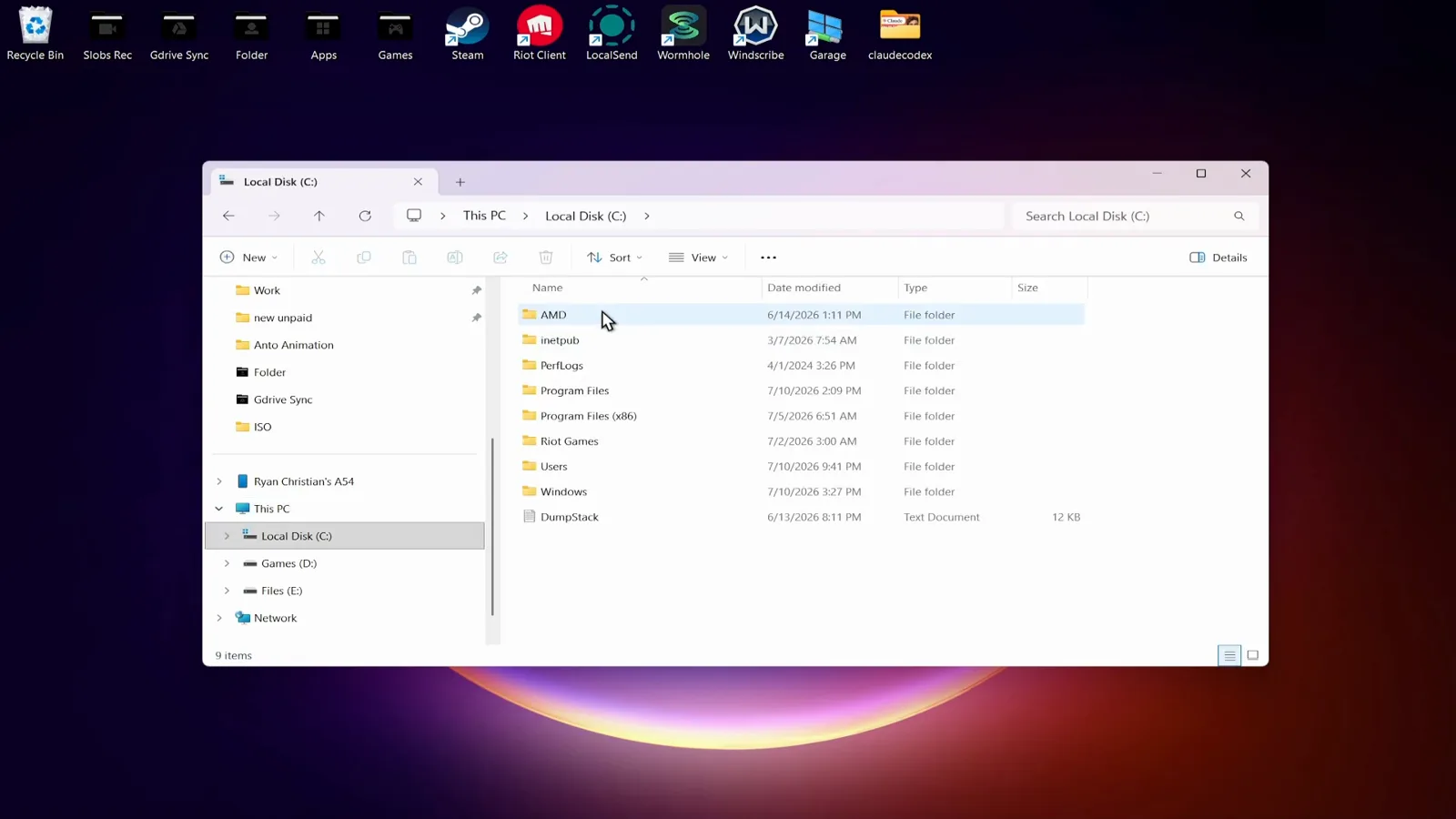Open the Recycle Bin on desktop
The width and height of the screenshot is (1456, 819).
pyautogui.click(x=35, y=33)
